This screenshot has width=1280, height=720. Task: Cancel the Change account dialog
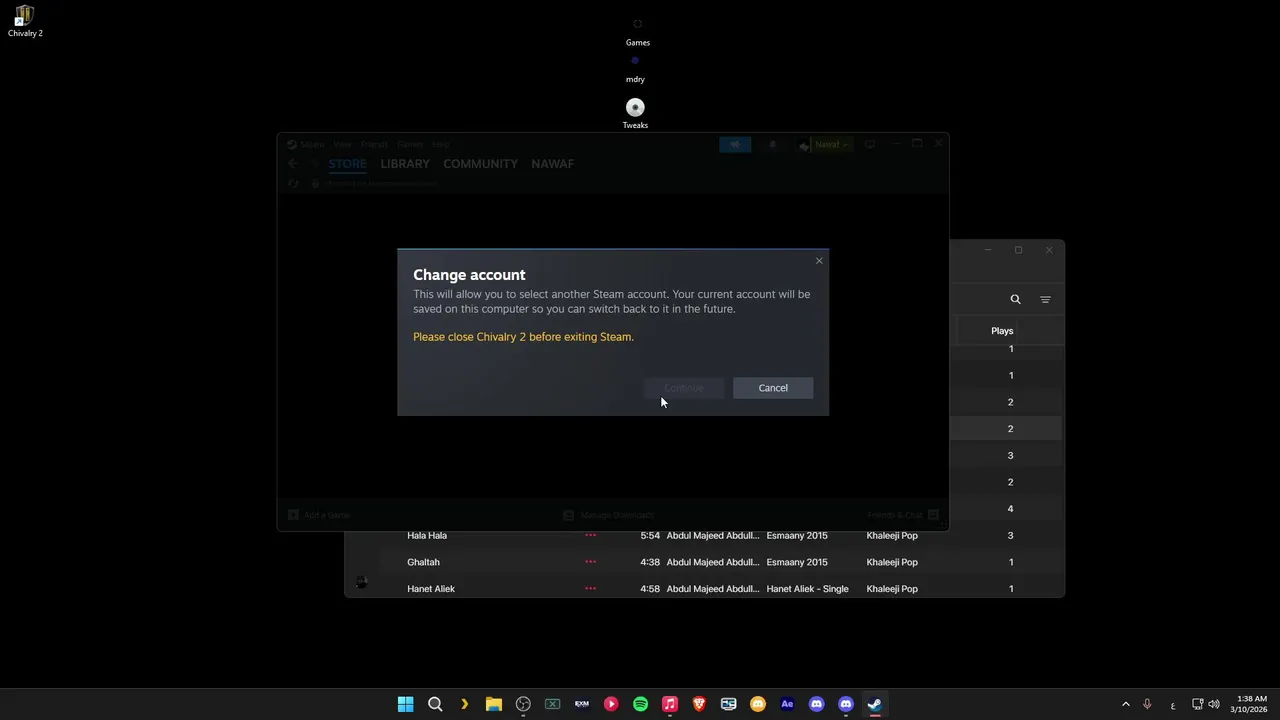773,388
